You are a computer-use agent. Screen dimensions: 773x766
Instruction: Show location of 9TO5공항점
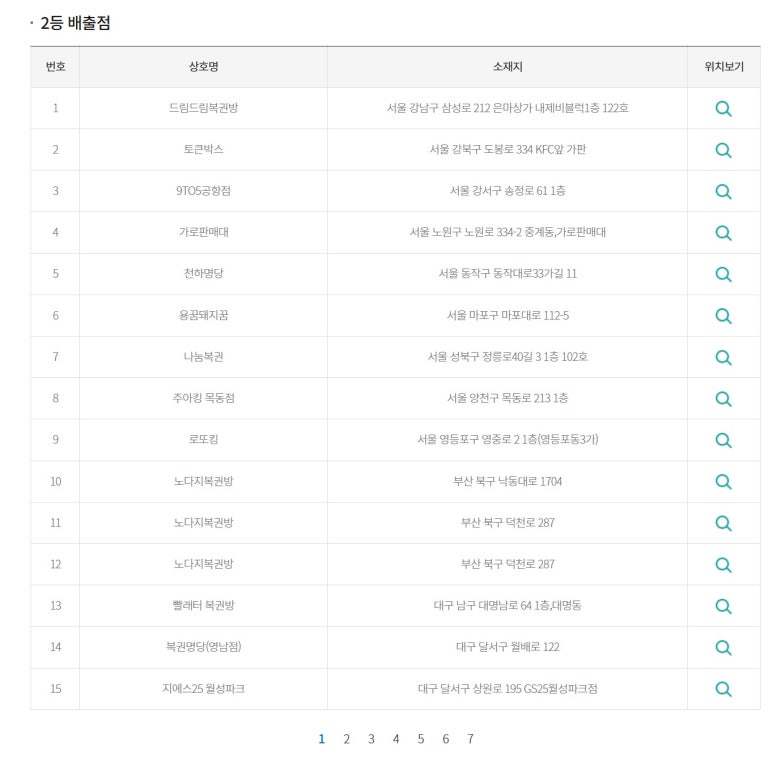click(723, 191)
